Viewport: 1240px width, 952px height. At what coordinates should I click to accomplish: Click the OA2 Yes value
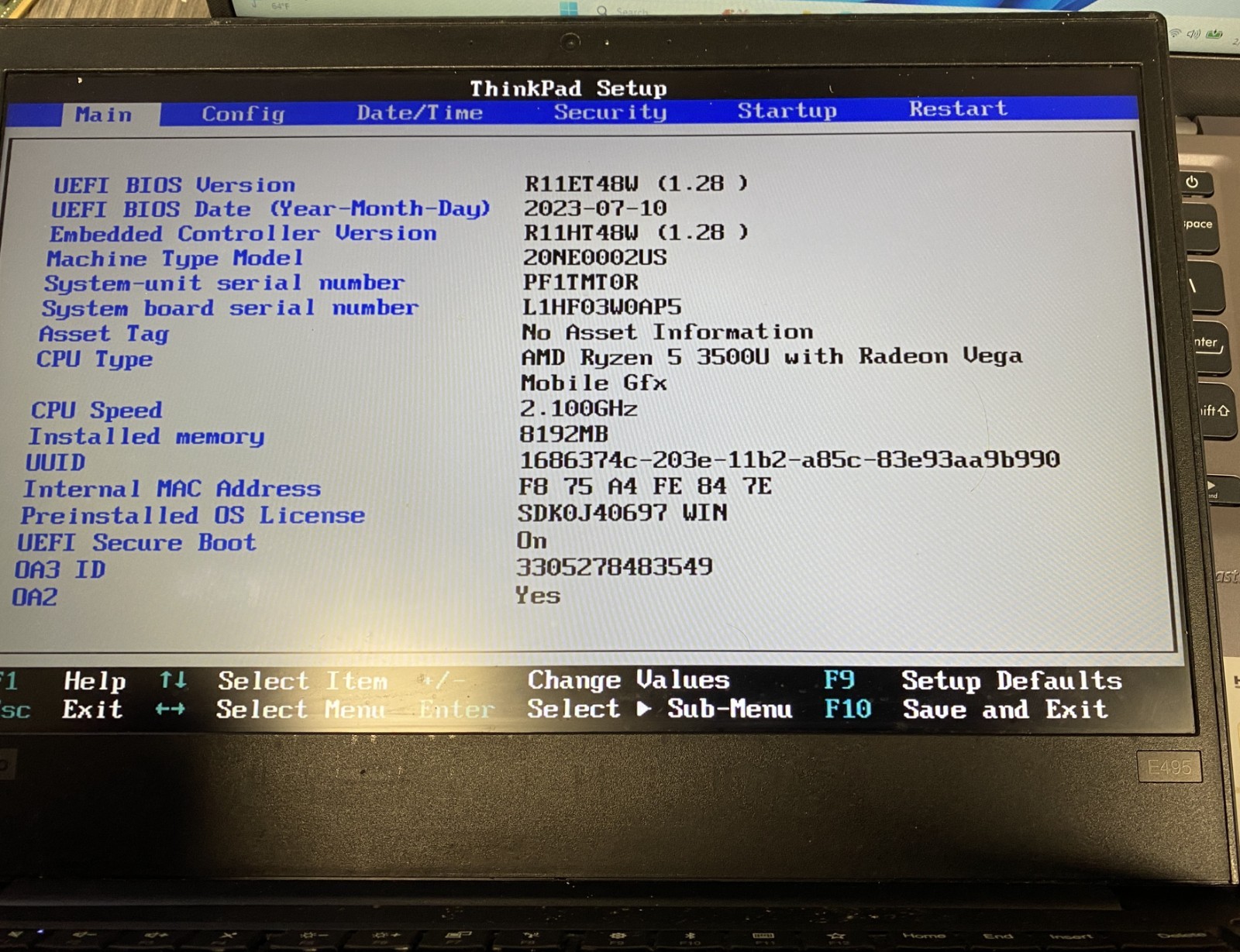pyautogui.click(x=538, y=596)
